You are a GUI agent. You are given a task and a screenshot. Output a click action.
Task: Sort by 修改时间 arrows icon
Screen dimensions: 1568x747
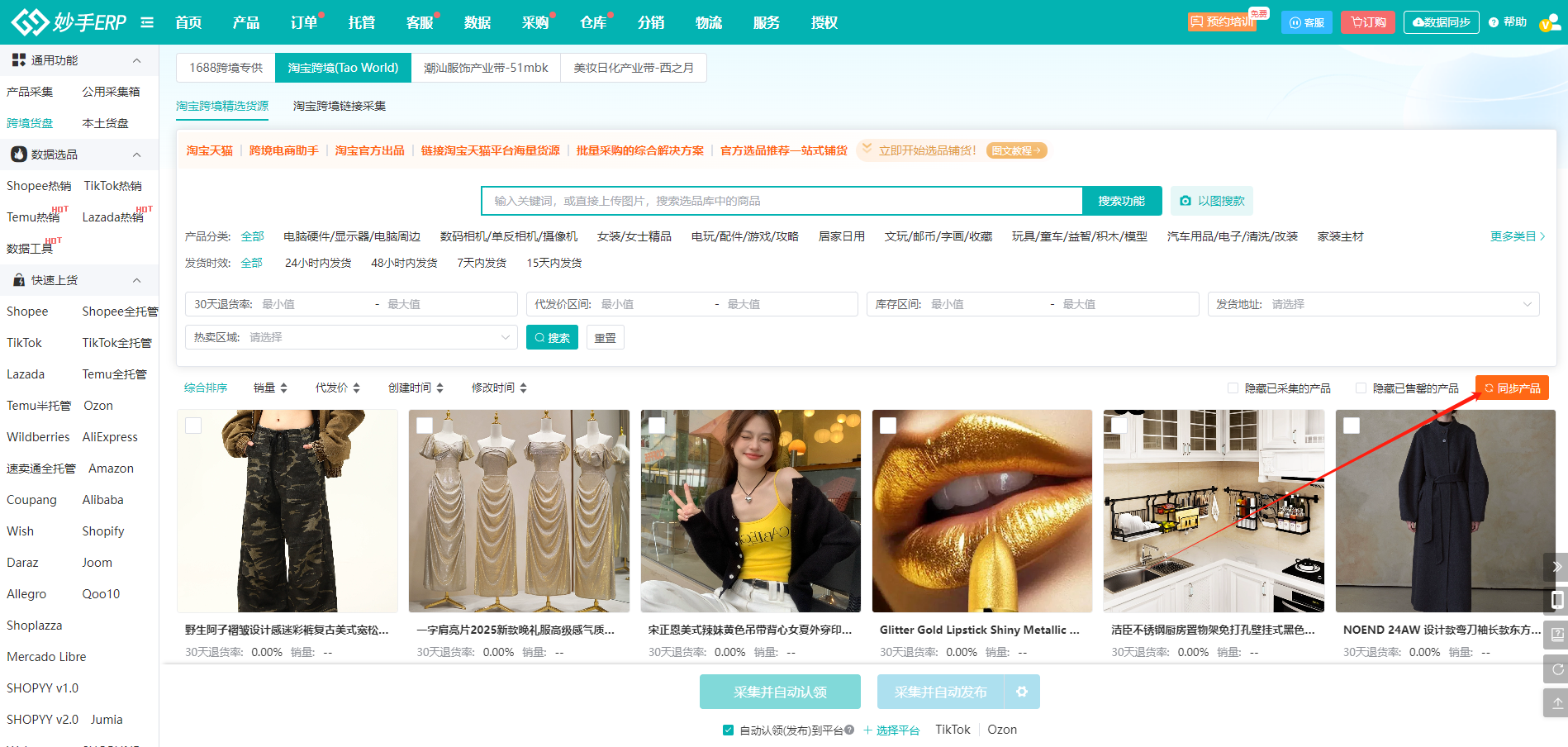pos(523,388)
